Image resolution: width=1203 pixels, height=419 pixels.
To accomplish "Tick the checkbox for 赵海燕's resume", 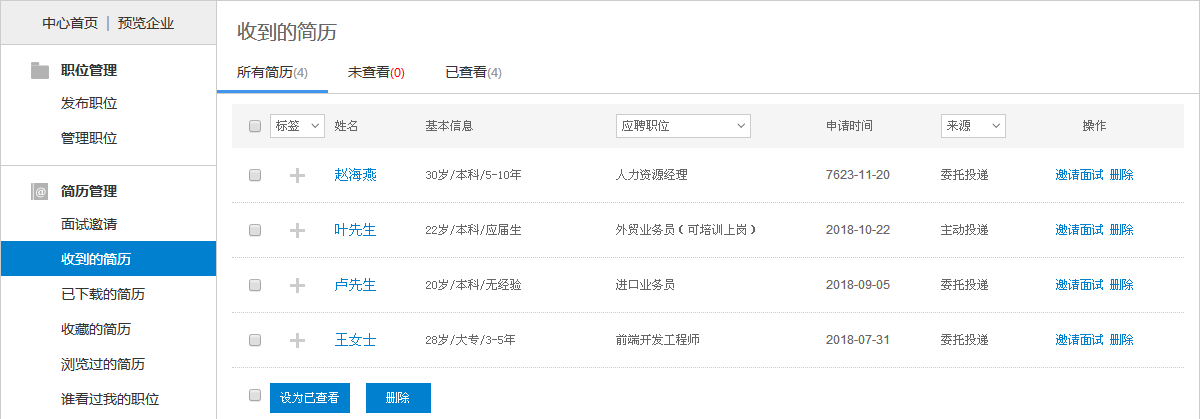I will point(255,175).
